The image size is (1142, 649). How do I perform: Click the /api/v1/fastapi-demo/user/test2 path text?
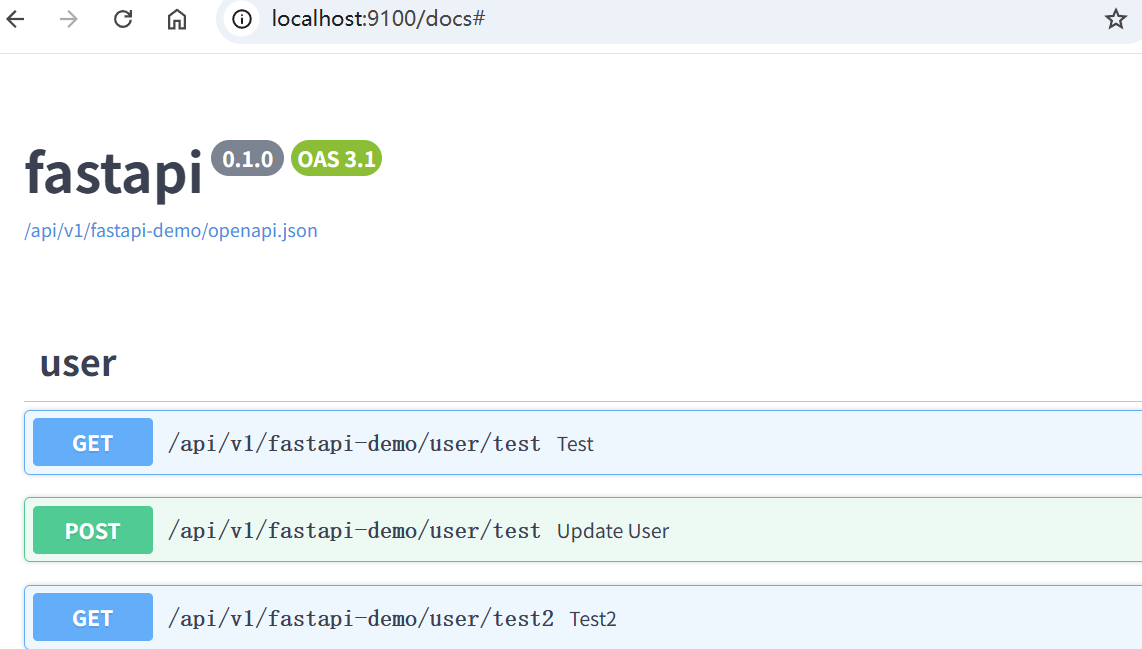coord(360,618)
